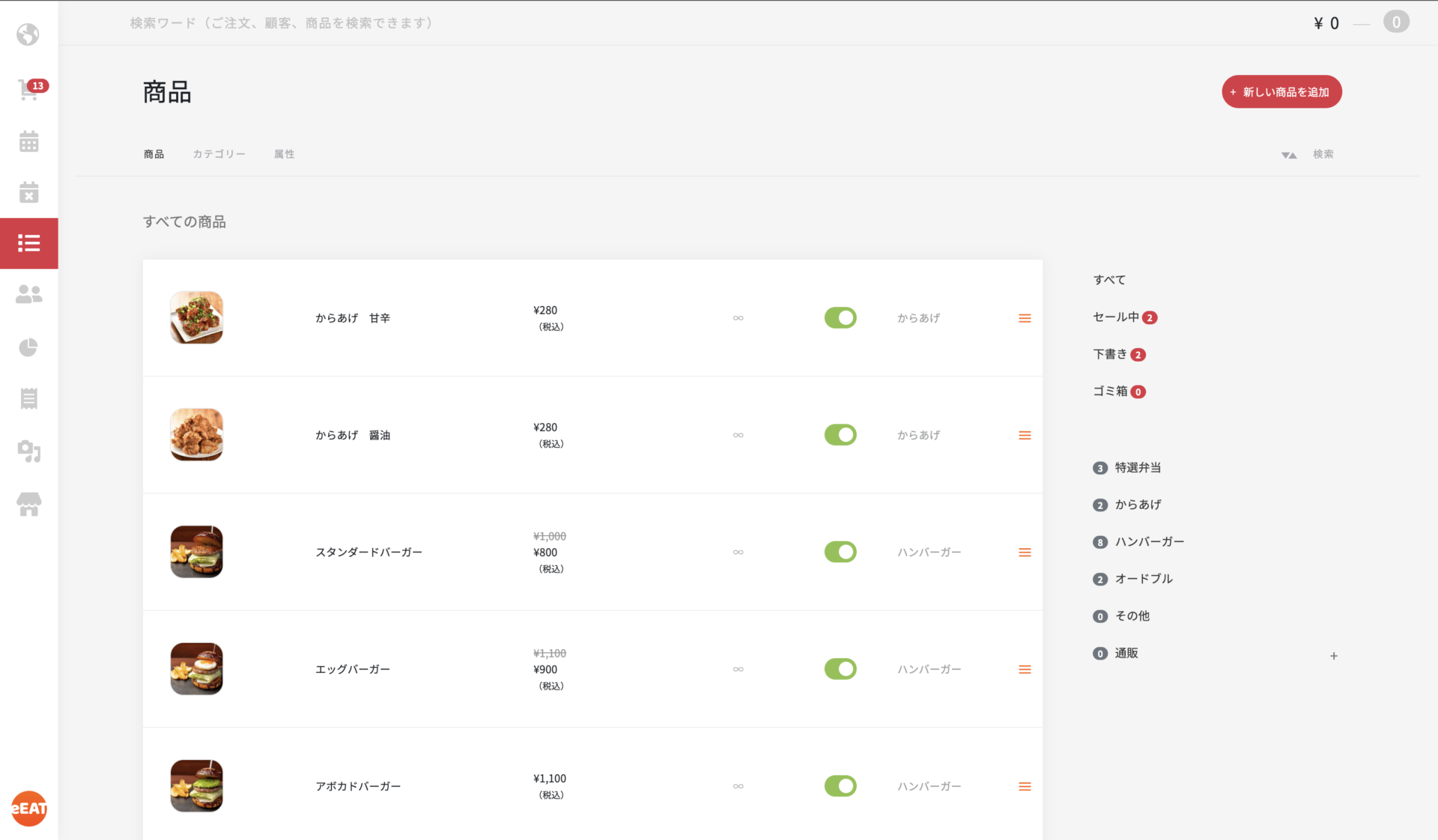Open the globe icon in sidebar
Image resolution: width=1438 pixels, height=840 pixels.
[x=28, y=34]
